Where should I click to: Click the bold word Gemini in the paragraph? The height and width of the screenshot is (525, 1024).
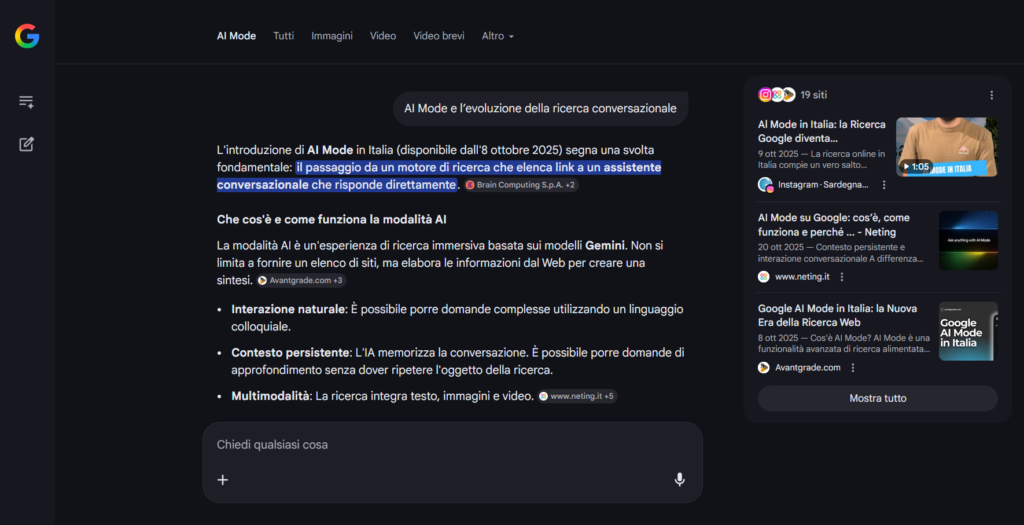tap(605, 246)
